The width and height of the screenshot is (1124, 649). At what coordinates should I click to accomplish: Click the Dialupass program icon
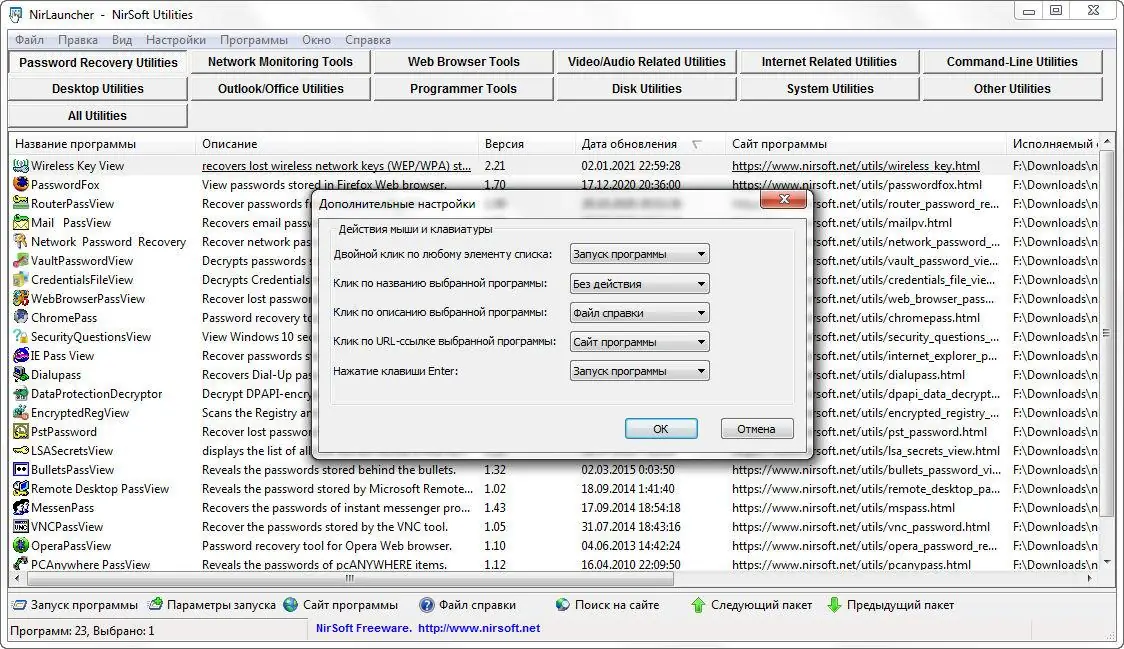coord(20,374)
